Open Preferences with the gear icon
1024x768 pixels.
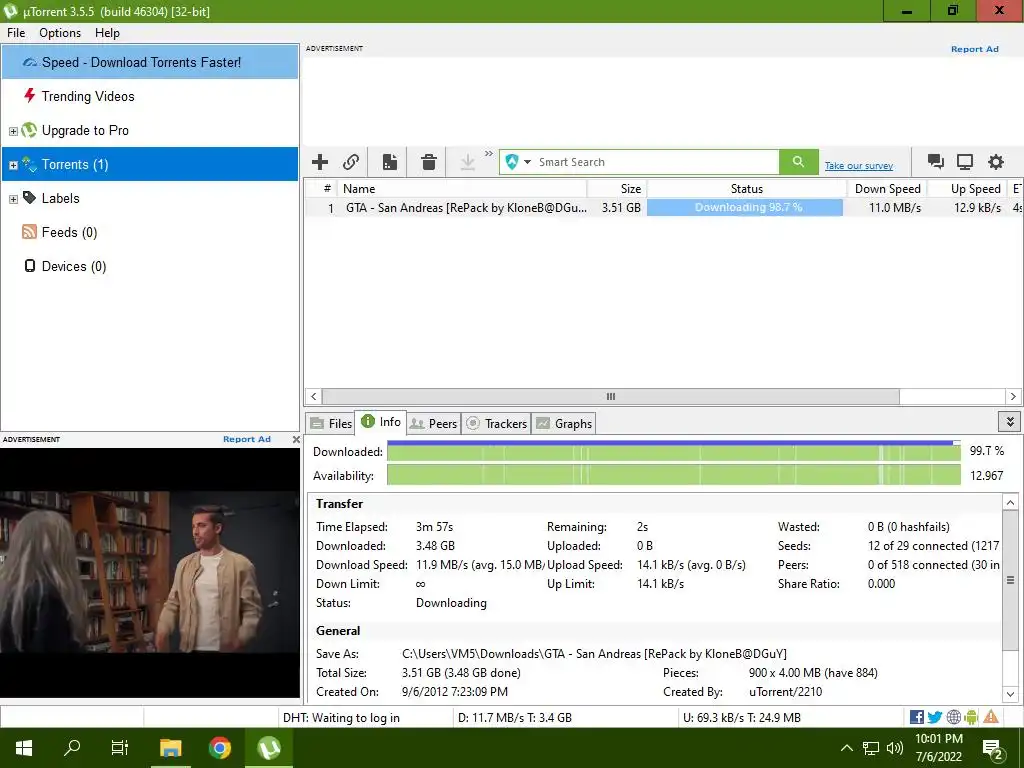click(x=995, y=162)
